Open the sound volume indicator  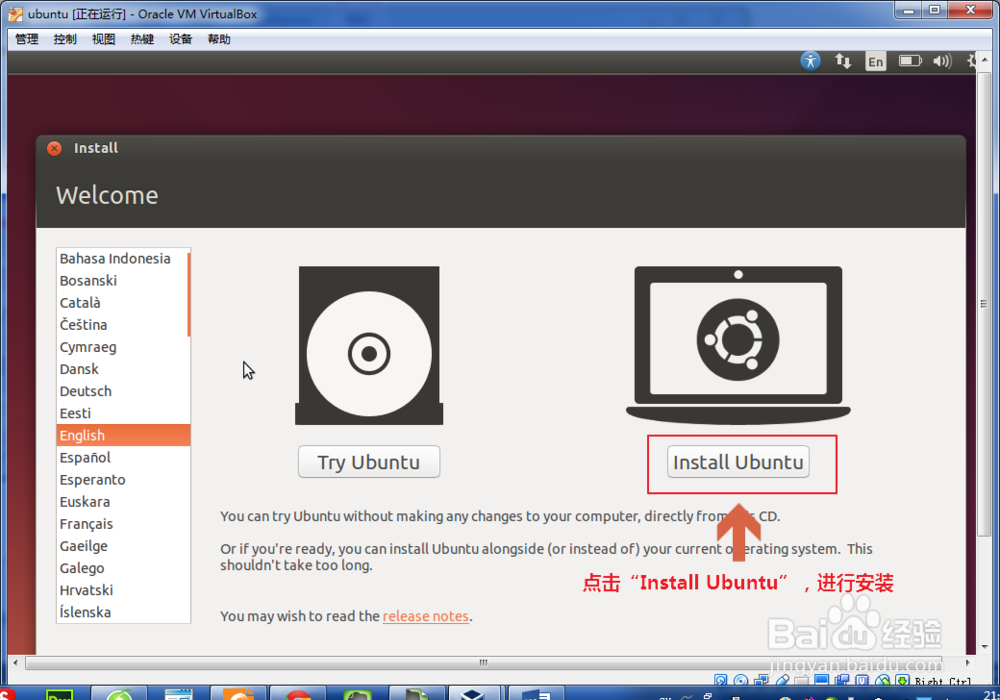pos(942,61)
